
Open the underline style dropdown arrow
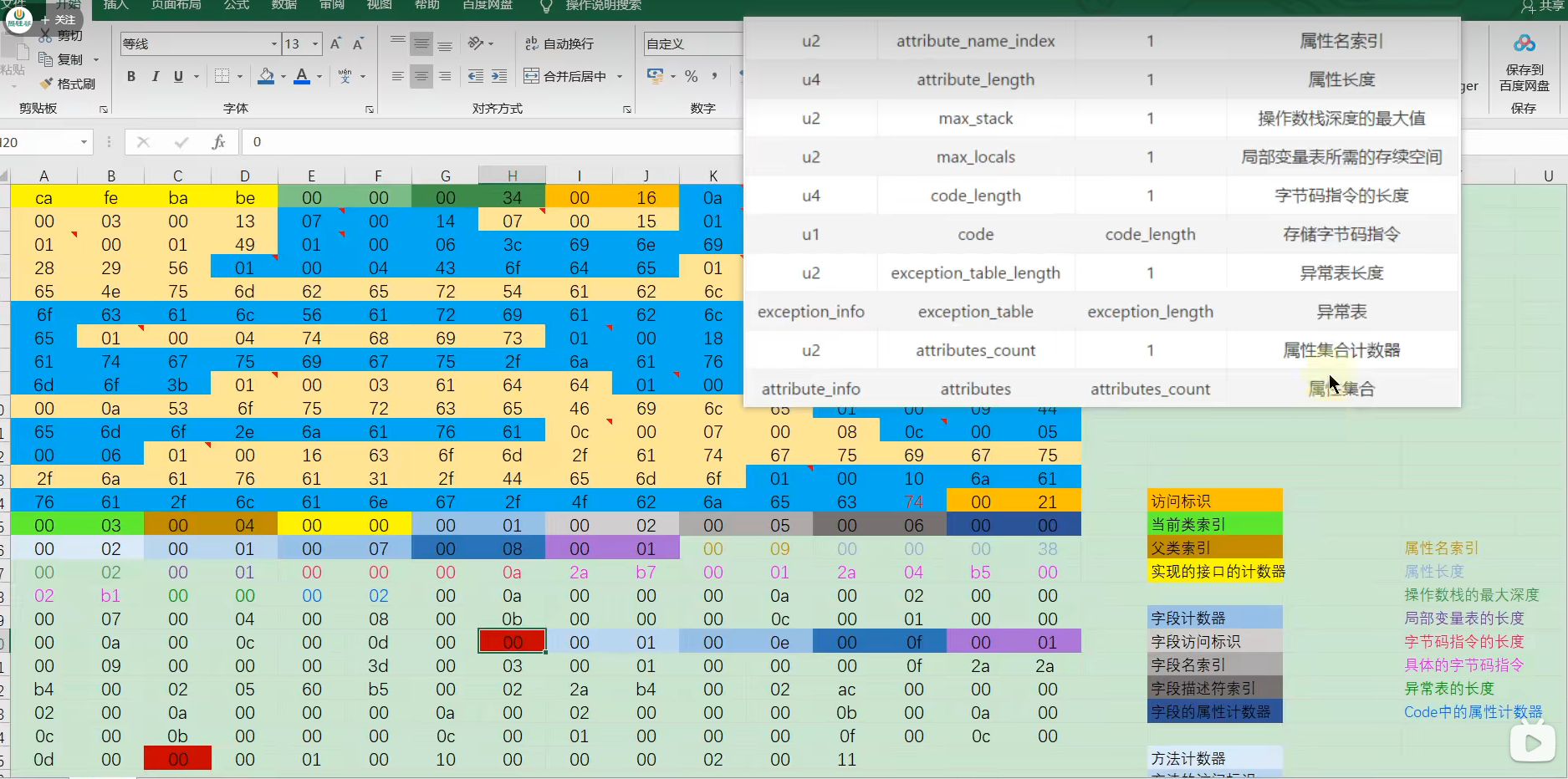pos(197,76)
